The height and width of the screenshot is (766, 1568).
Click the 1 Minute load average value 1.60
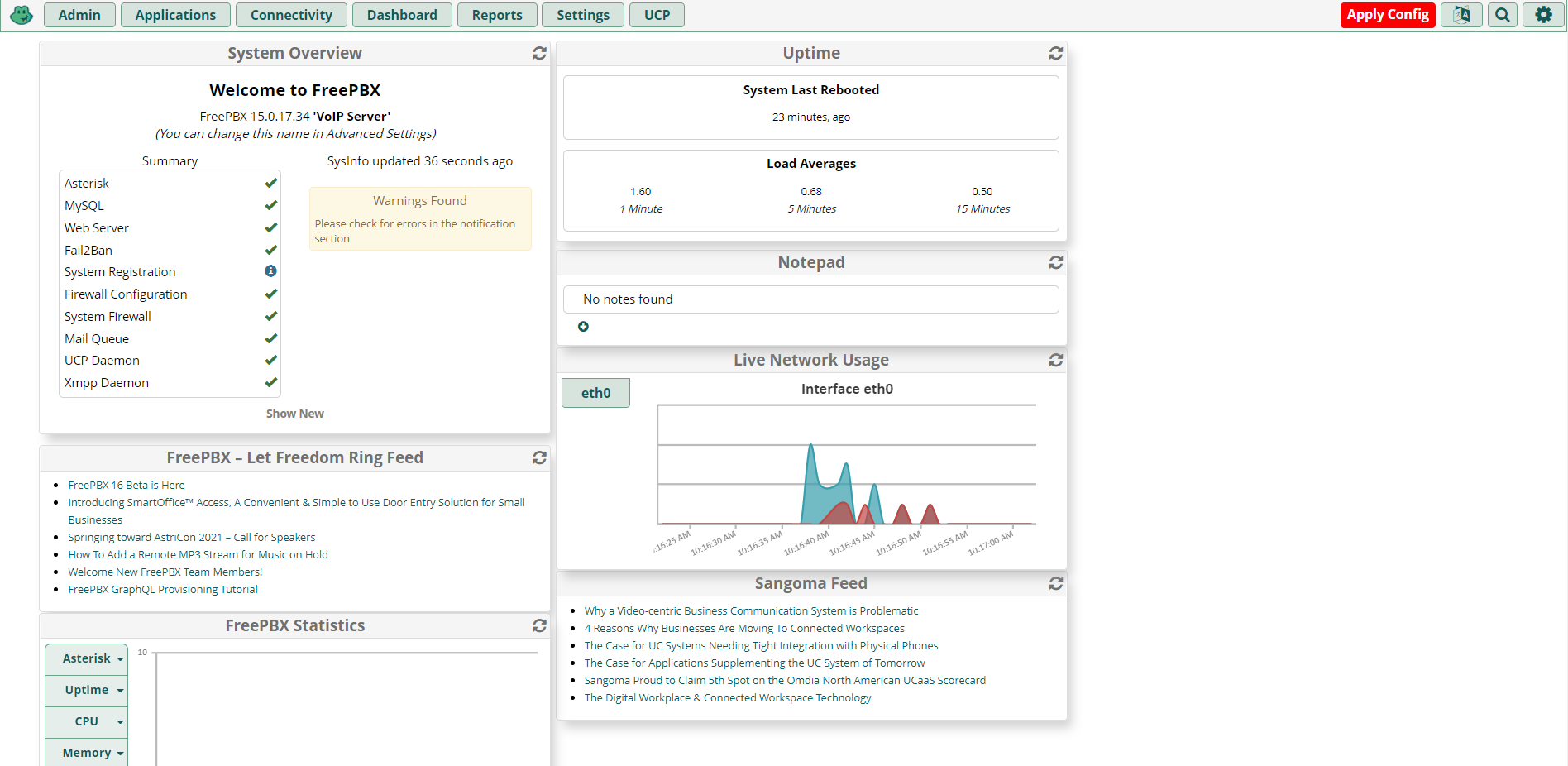click(640, 192)
